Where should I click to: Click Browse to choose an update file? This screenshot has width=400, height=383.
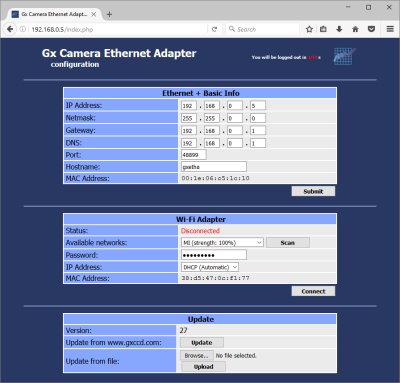(x=197, y=356)
